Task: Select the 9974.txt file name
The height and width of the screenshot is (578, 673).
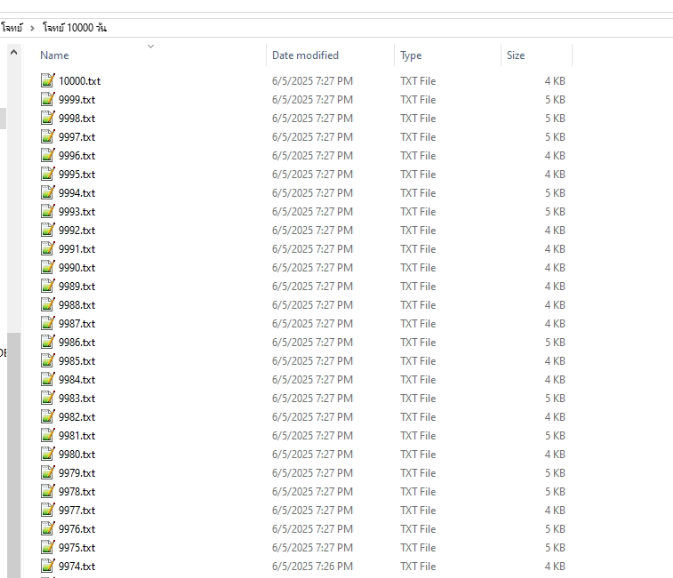Action: click(77, 566)
